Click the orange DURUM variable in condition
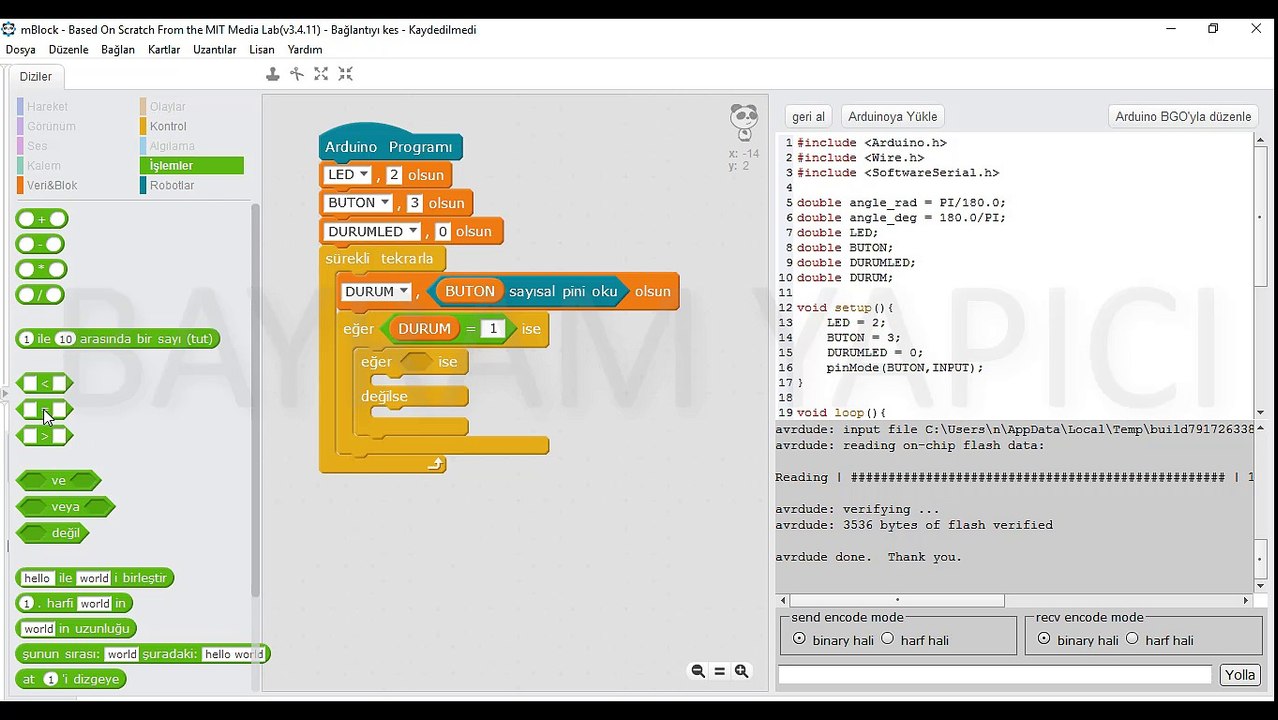1278x720 pixels. coord(424,329)
